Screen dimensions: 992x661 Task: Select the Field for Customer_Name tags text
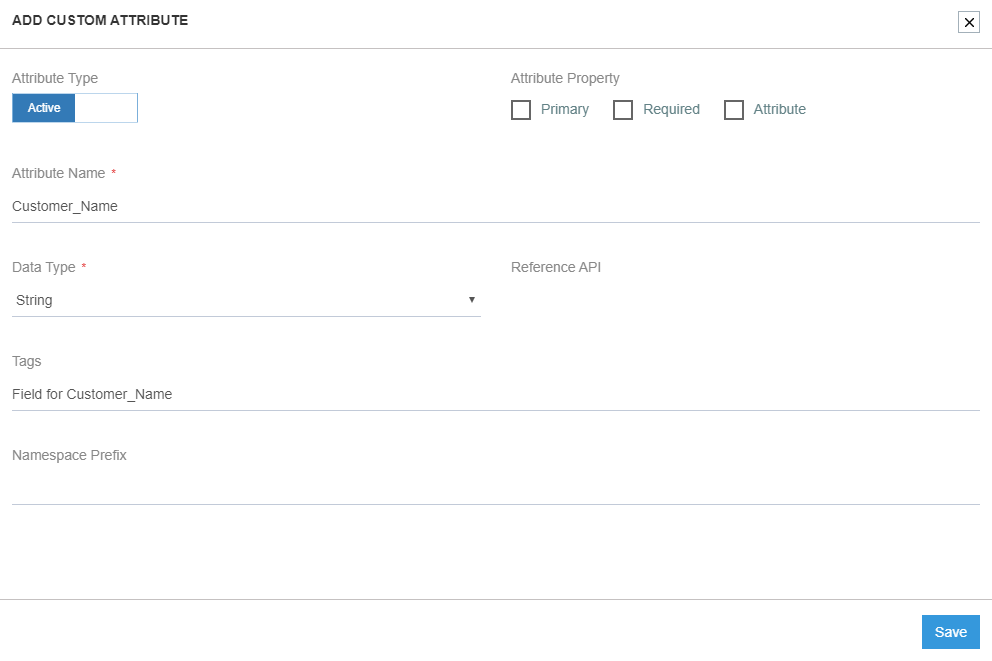pos(92,394)
